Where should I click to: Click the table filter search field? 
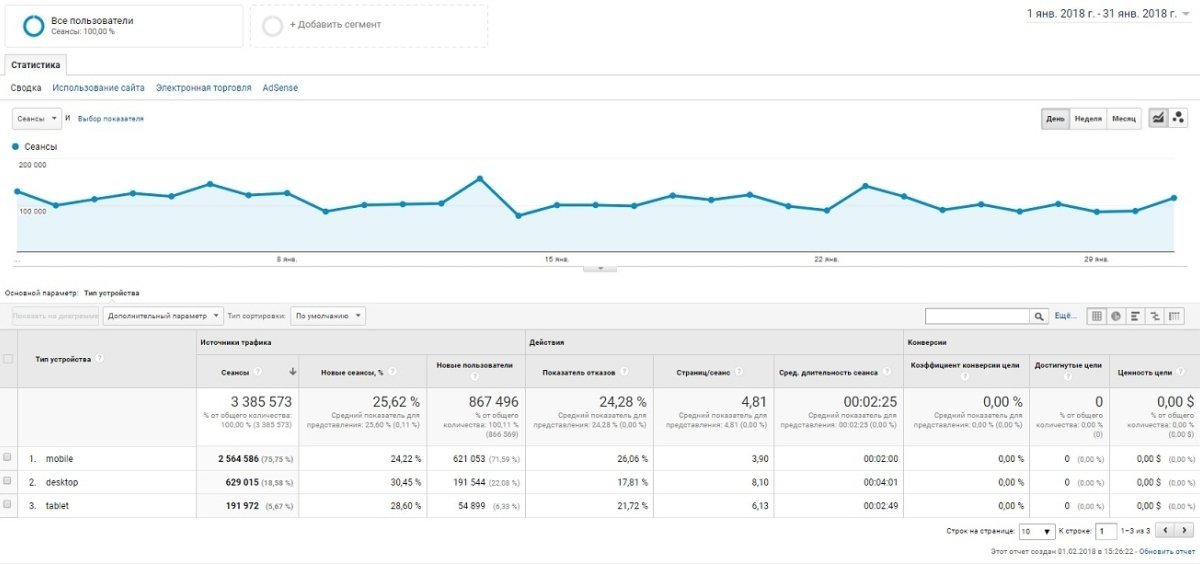pyautogui.click(x=978, y=316)
